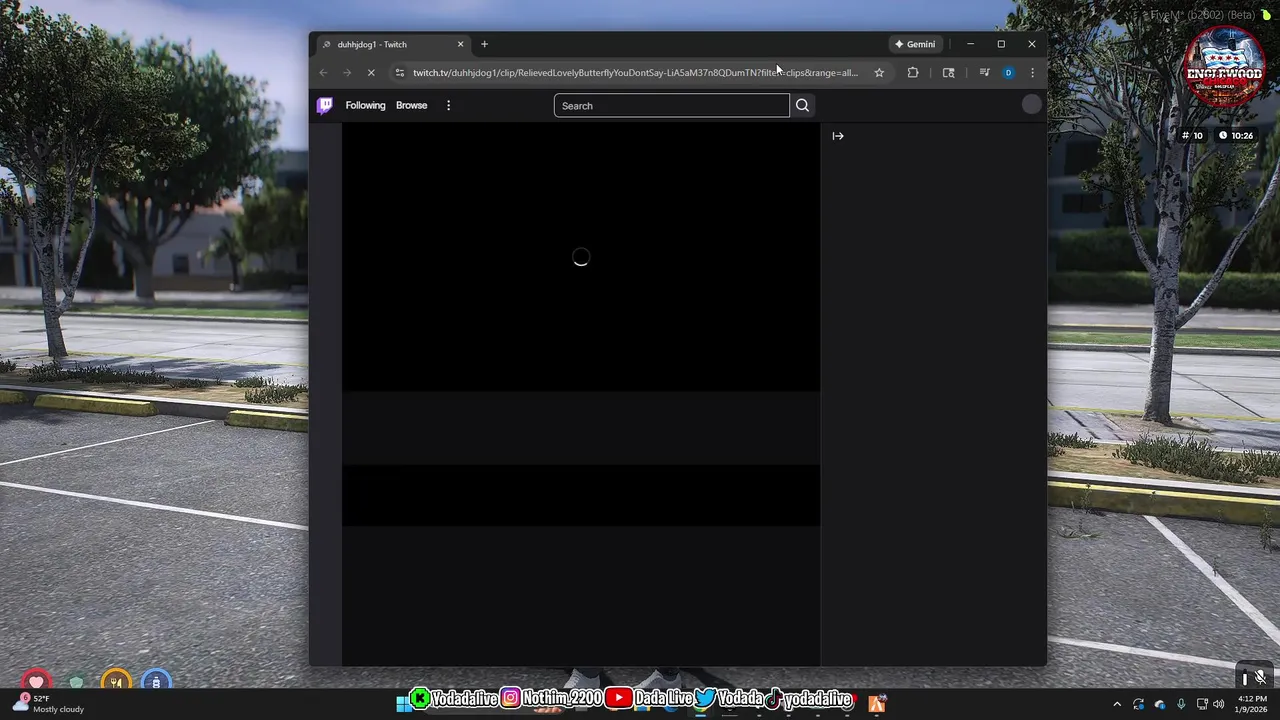Go back in Chrome history

(x=323, y=72)
